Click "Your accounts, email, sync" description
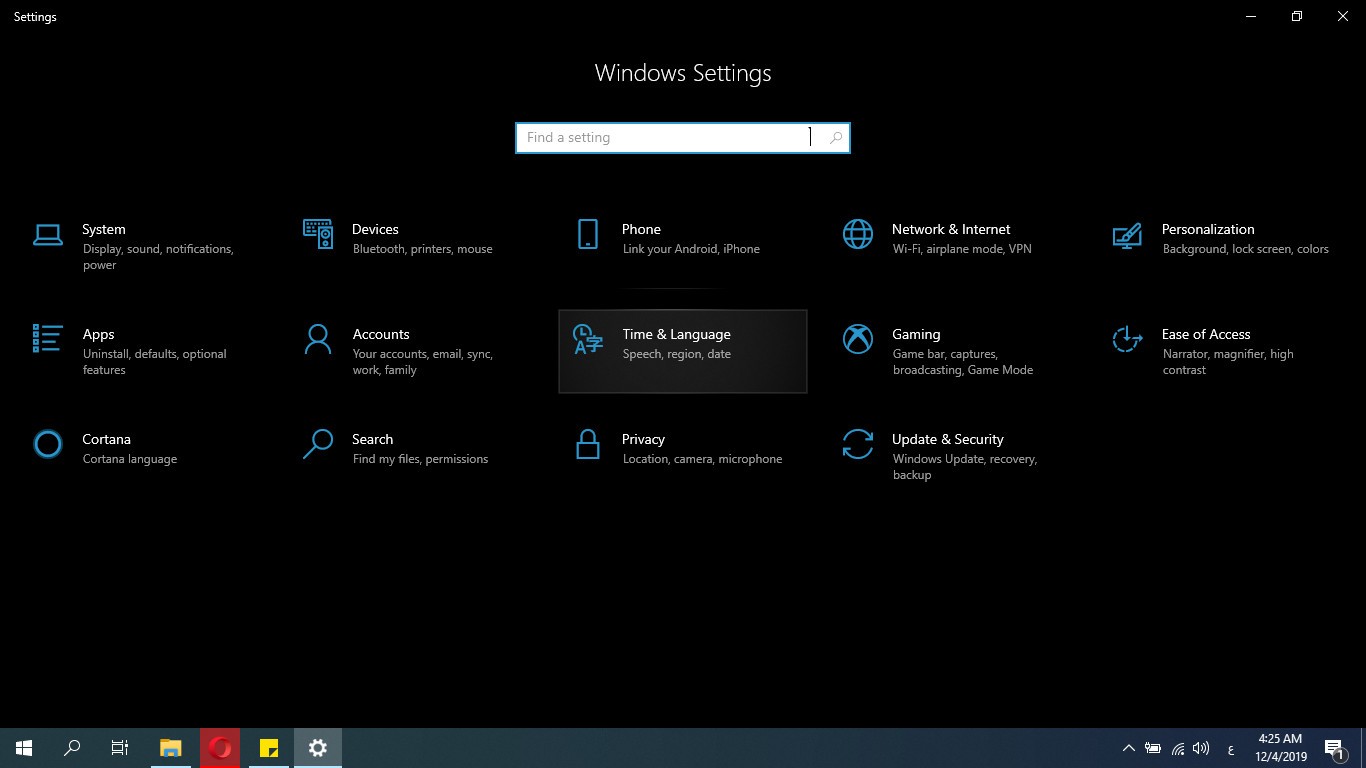1366x768 pixels. [x=422, y=362]
